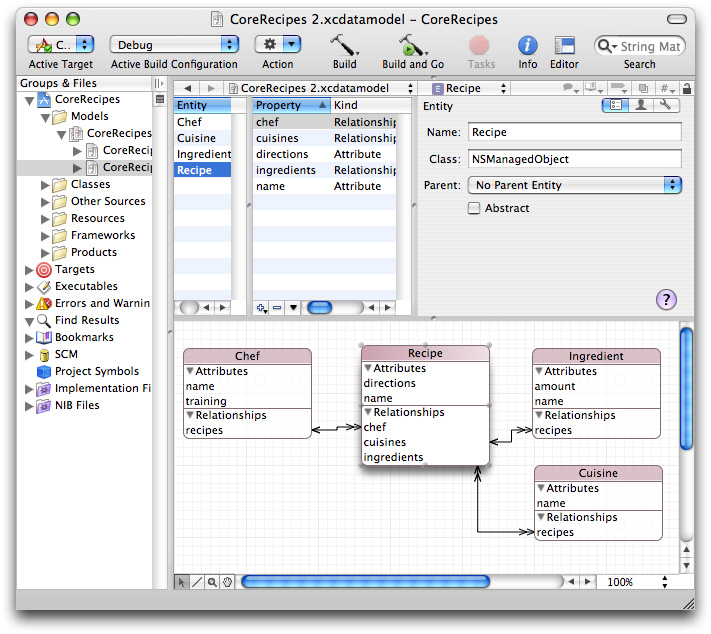Select the line relationship diagram tool
This screenshot has height=634, width=711.
197,582
